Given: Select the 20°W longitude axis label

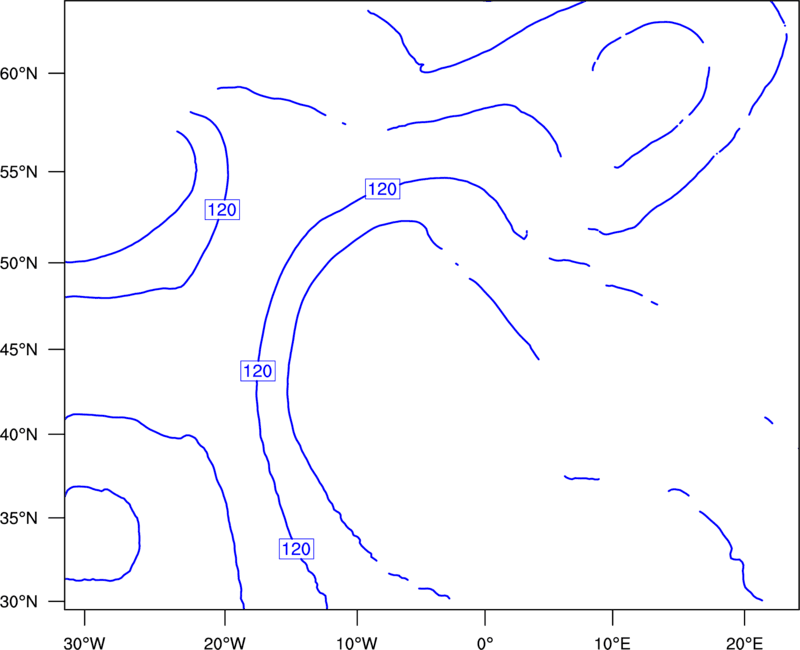Looking at the screenshot, I should click(225, 643).
